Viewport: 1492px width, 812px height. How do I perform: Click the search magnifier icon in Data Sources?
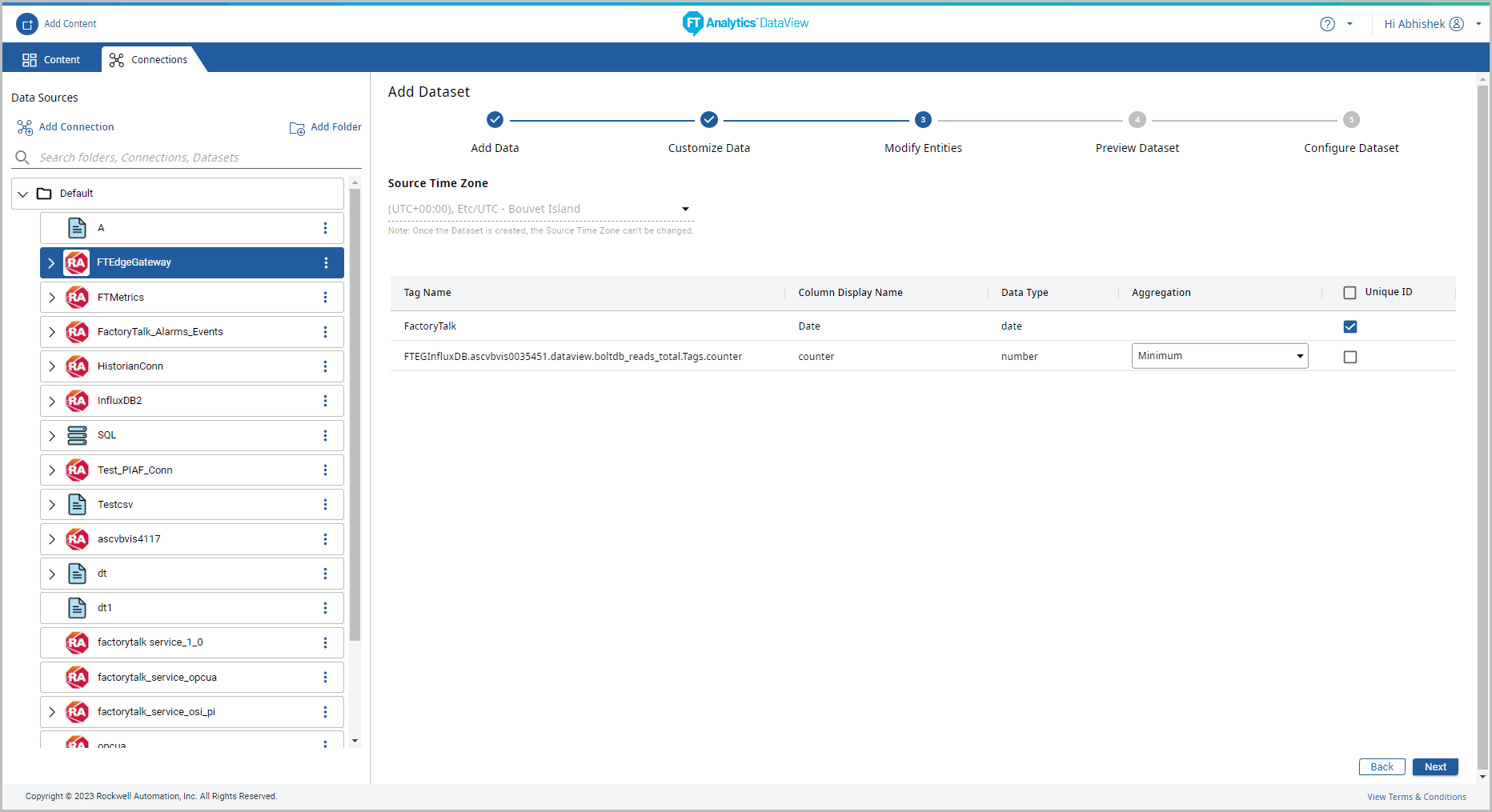point(22,158)
